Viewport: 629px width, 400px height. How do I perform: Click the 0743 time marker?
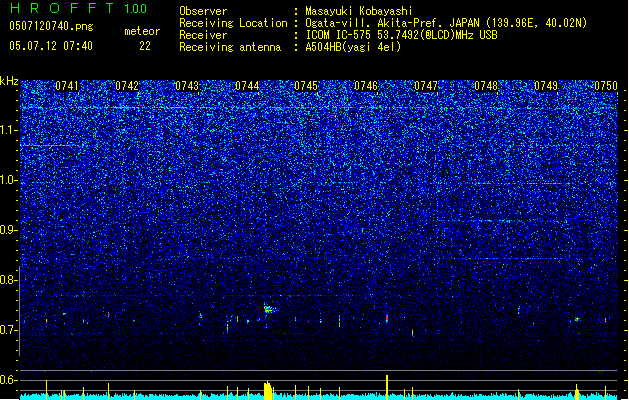(187, 86)
